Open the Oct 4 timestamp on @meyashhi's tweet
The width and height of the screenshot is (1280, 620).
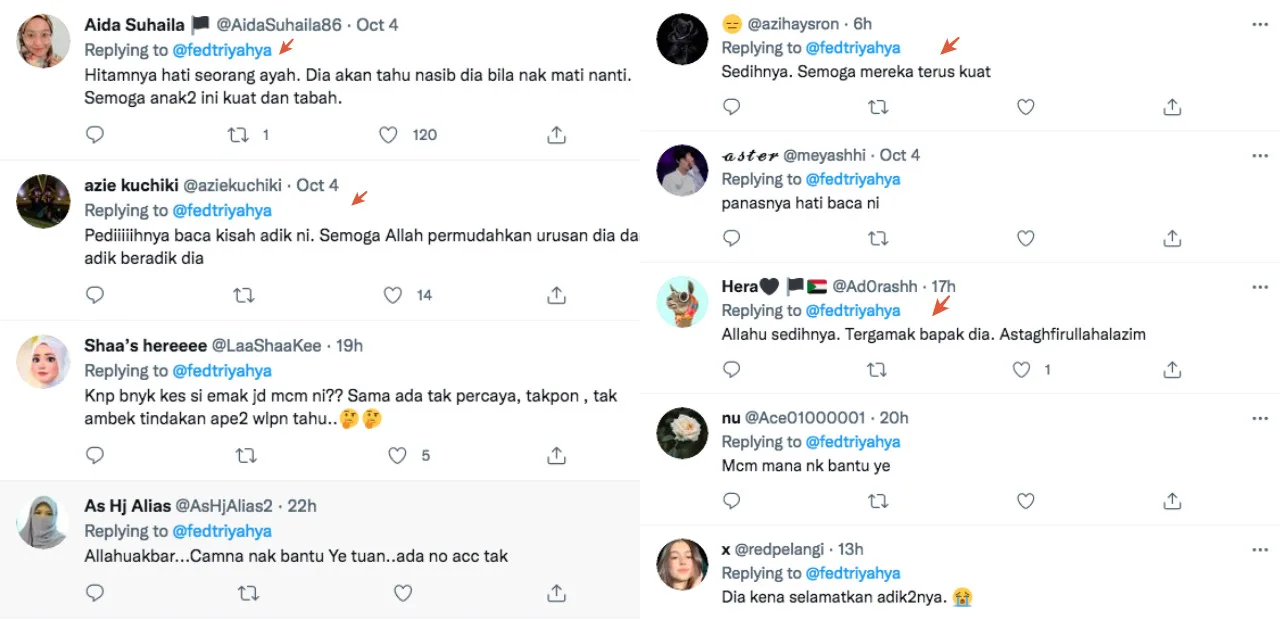(x=900, y=155)
